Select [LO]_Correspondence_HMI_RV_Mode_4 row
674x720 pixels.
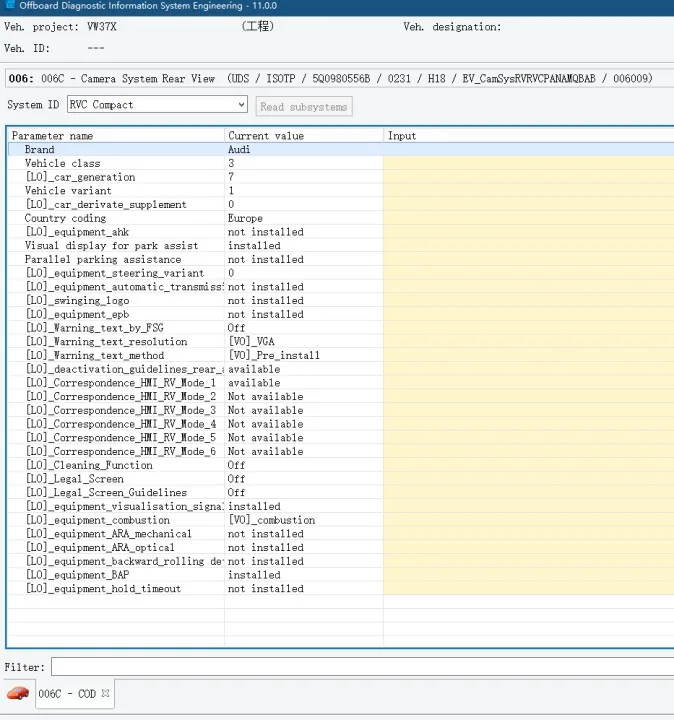click(x=341, y=424)
